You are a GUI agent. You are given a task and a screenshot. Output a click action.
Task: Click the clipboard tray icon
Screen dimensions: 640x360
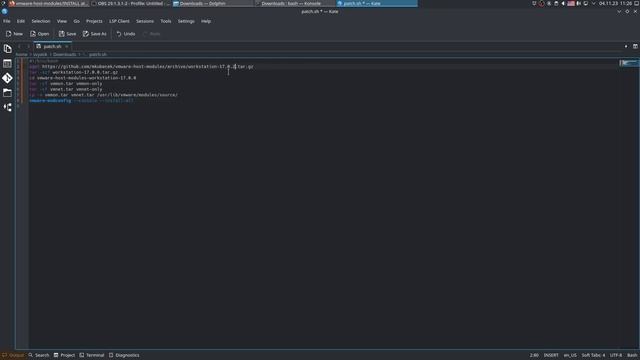pos(556,3)
